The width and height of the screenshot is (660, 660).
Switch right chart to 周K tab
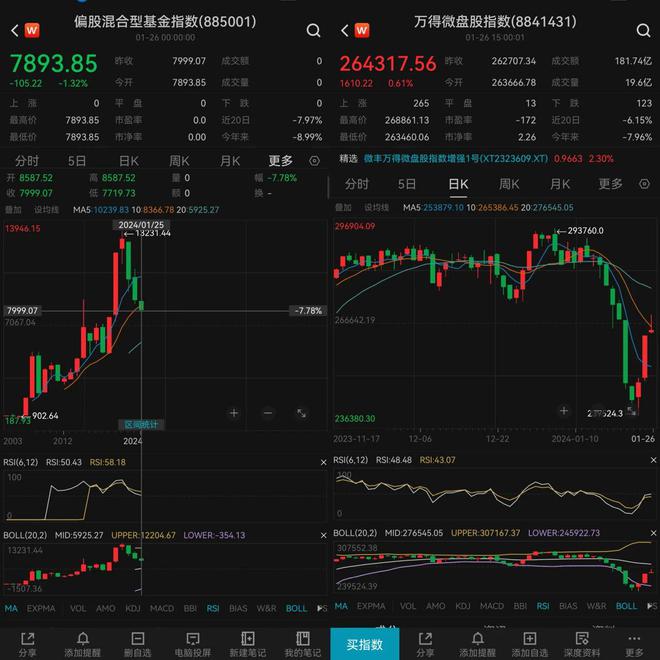[x=509, y=184]
